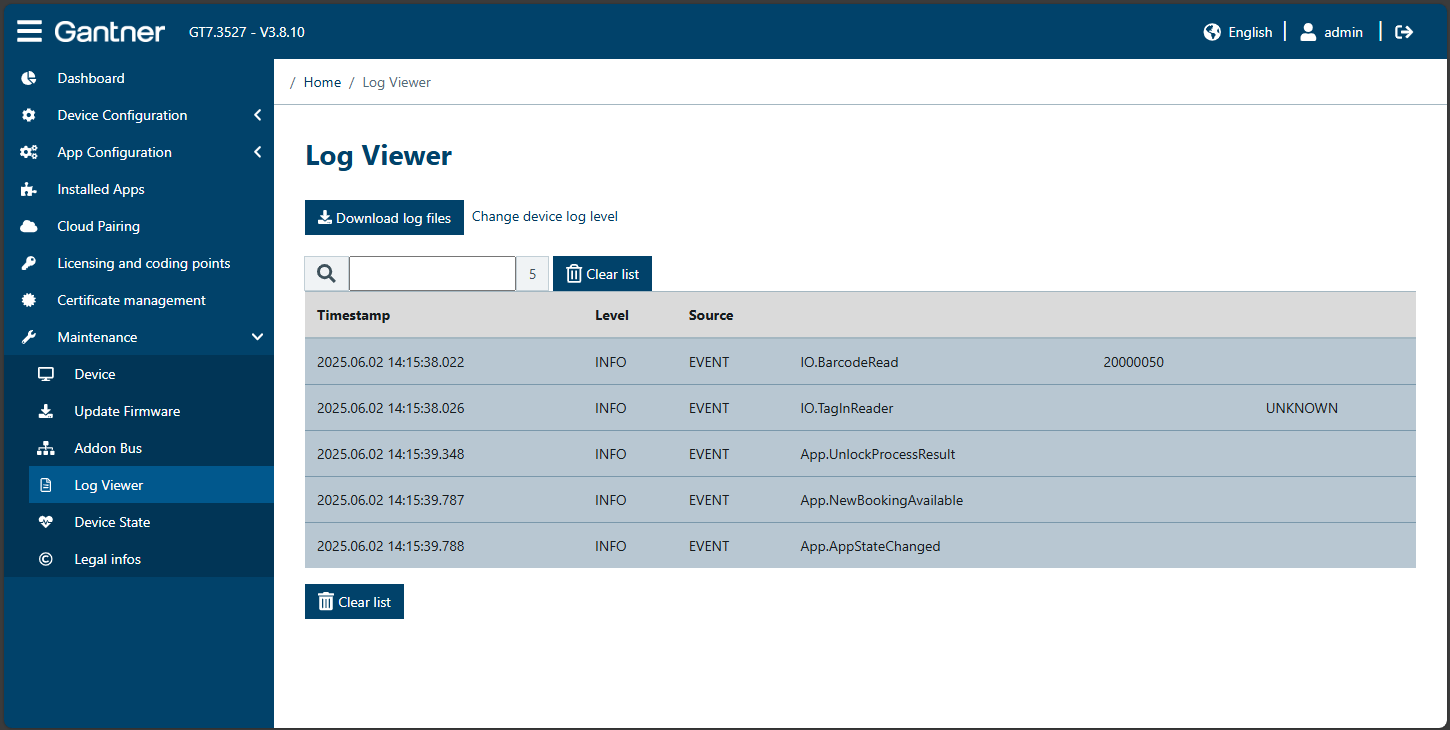Screen dimensions: 1450x730
Task: Click the Licensing key icon
Action: point(29,263)
